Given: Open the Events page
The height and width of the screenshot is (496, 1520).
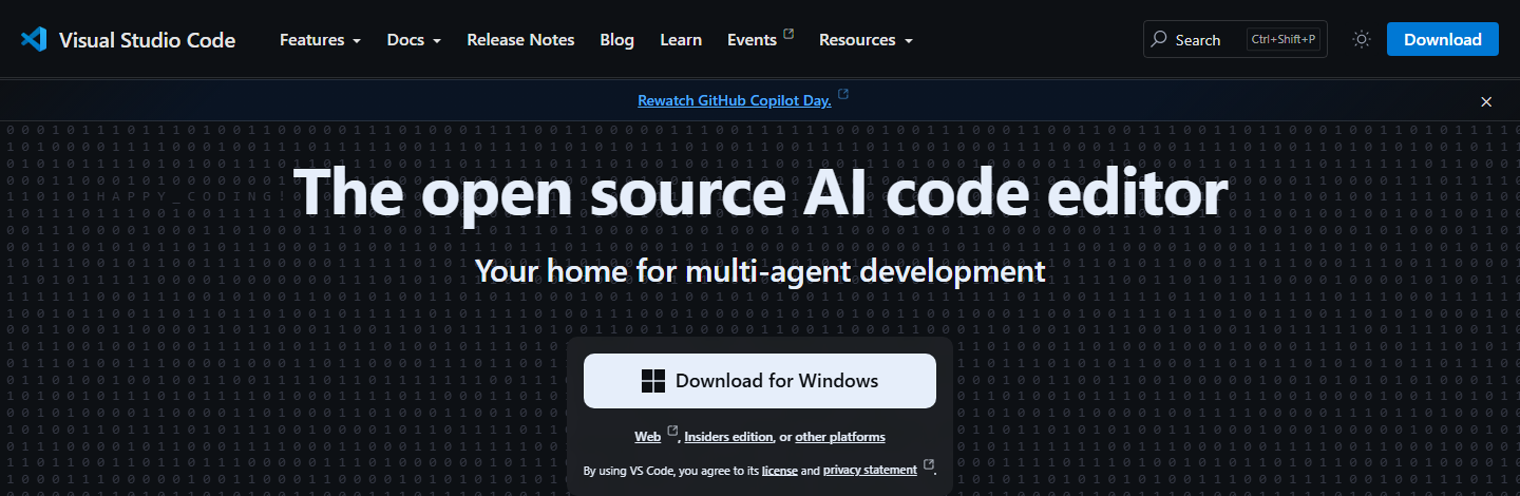Looking at the screenshot, I should pos(752,40).
